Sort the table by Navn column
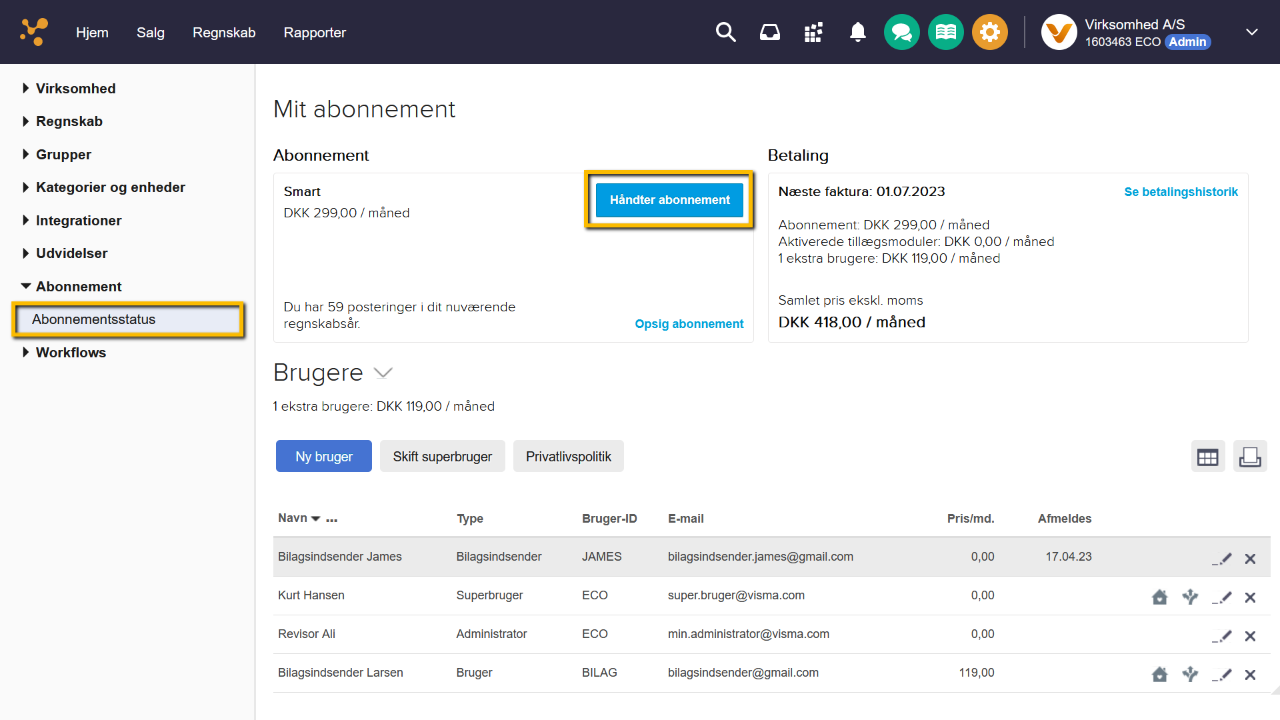The image size is (1280, 720). click(x=293, y=518)
